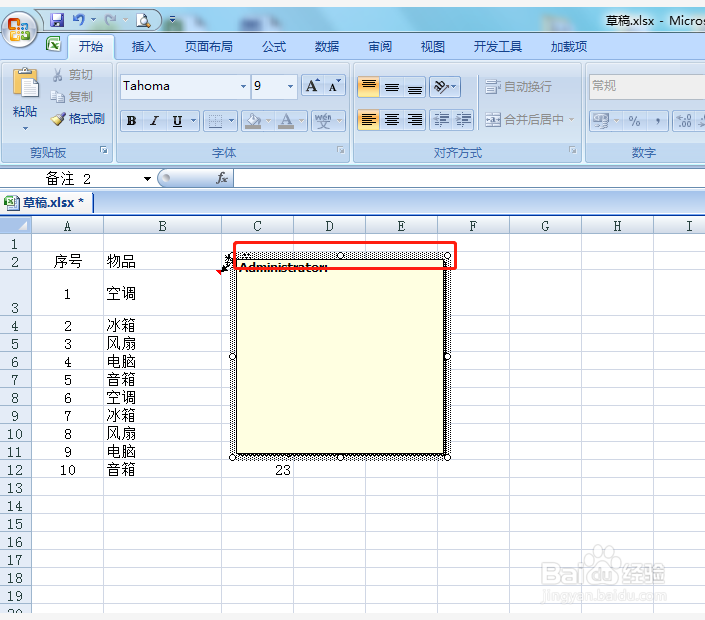
Task: Expand the Name Box dropdown arrow
Action: (x=147, y=178)
